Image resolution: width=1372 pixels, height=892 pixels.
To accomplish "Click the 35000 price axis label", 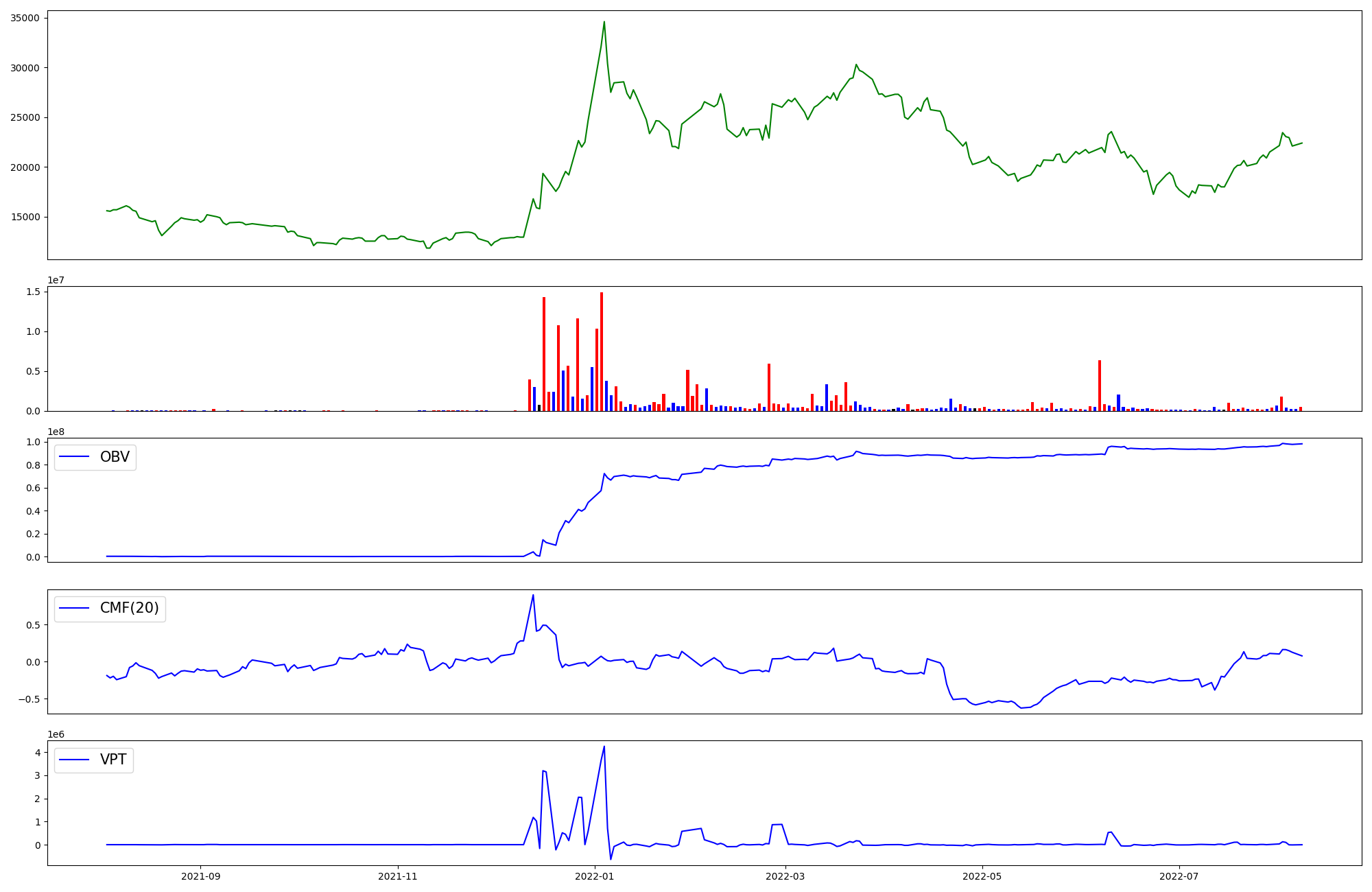I will [25, 19].
